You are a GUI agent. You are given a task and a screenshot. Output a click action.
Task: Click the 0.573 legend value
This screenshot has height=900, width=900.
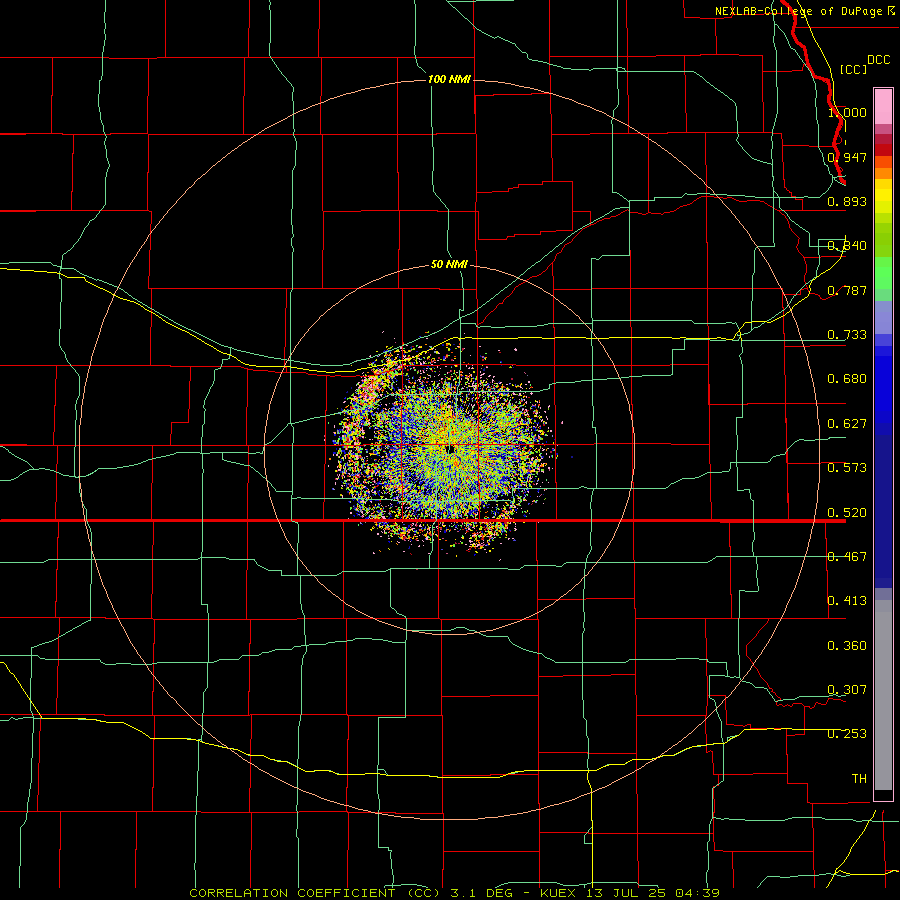[847, 468]
